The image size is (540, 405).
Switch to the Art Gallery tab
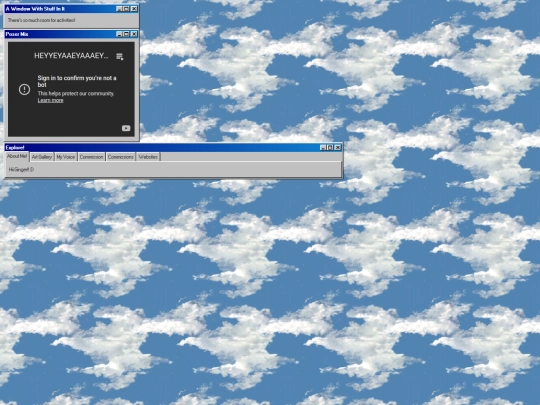pyautogui.click(x=42, y=157)
